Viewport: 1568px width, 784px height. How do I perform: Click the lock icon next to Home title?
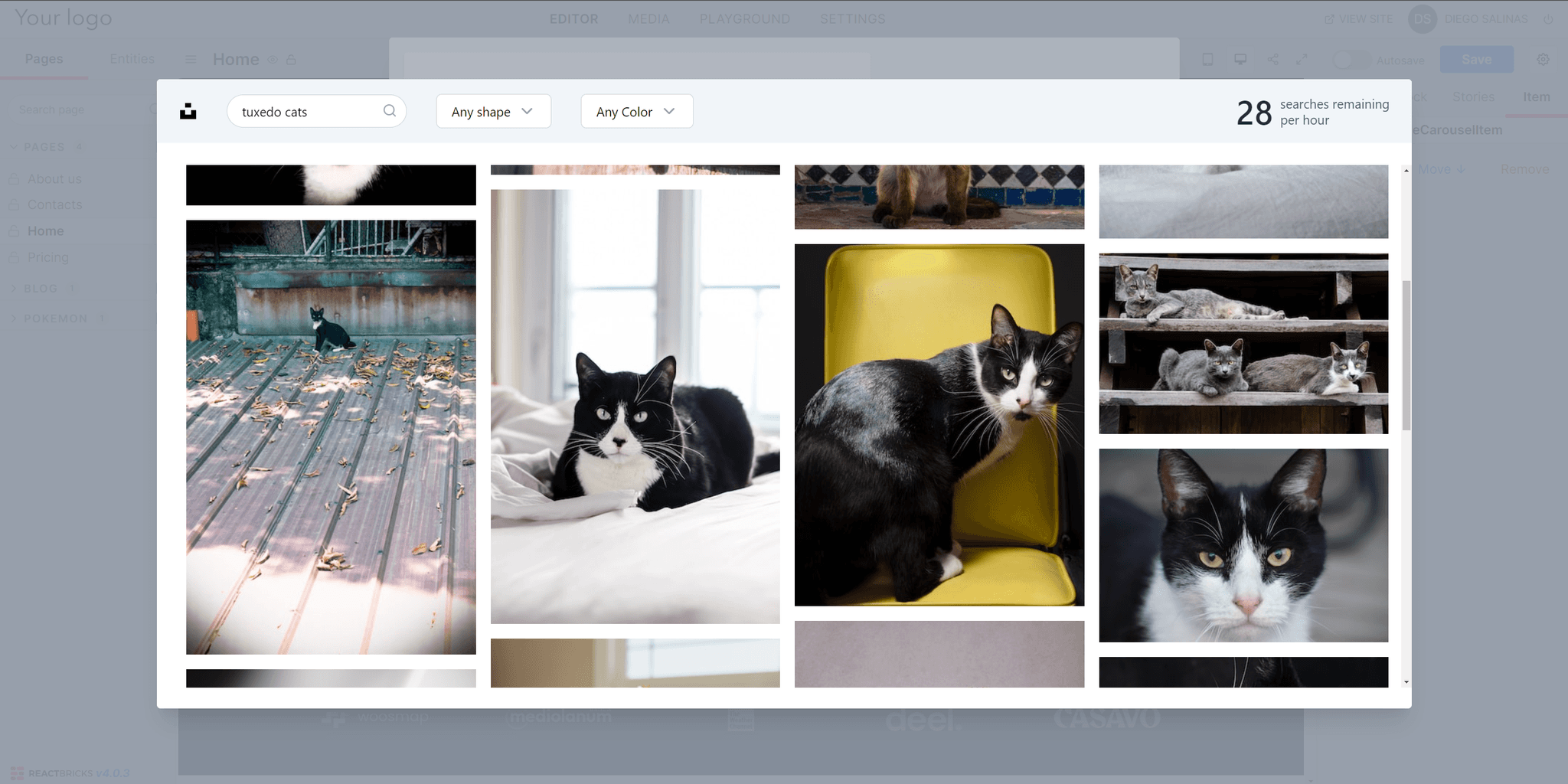pos(291,60)
